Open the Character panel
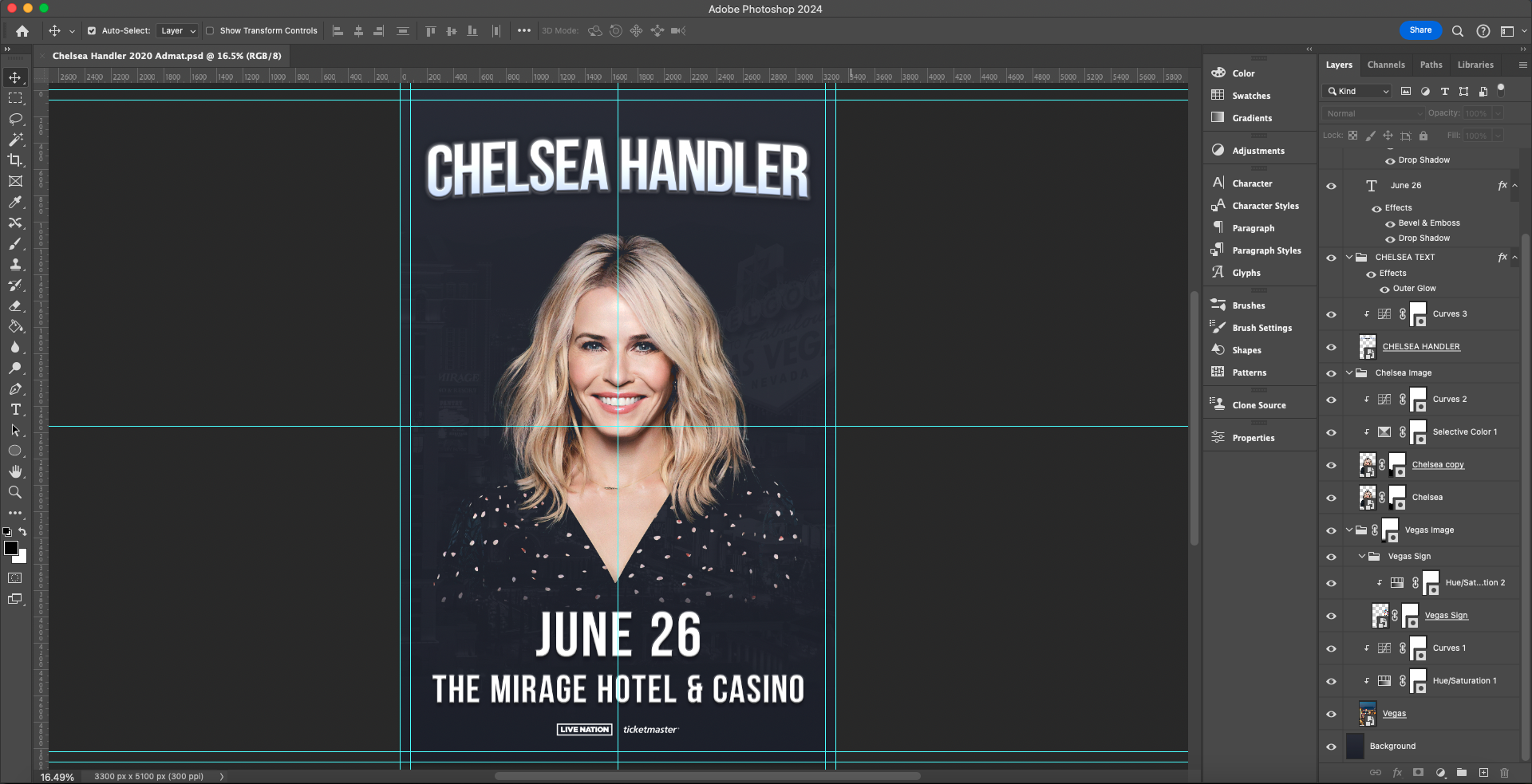 [x=1252, y=183]
